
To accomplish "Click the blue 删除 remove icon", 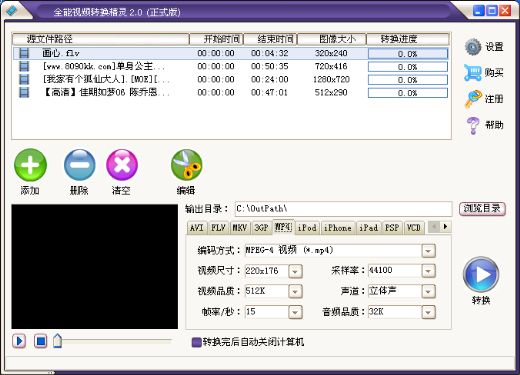I will [x=79, y=165].
